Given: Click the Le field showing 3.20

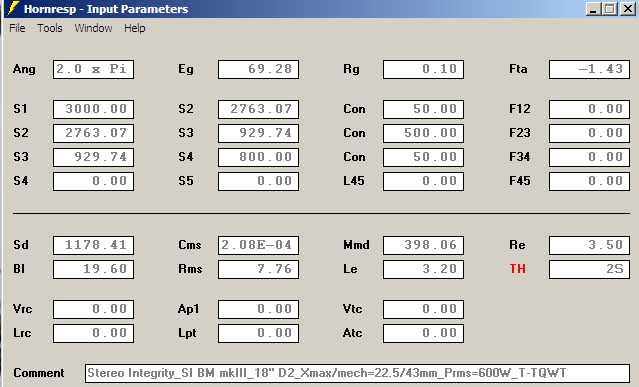Looking at the screenshot, I should (423, 269).
